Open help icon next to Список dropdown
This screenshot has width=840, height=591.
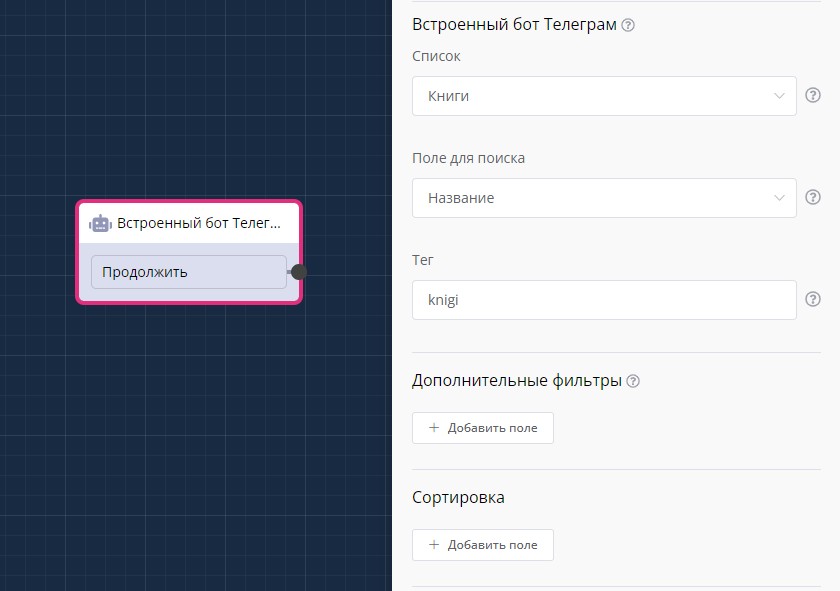point(813,96)
